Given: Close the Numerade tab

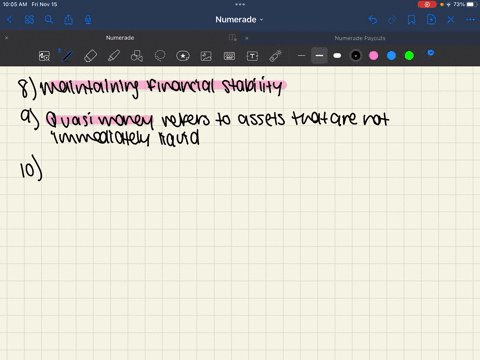Looking at the screenshot, I should 6,38.
